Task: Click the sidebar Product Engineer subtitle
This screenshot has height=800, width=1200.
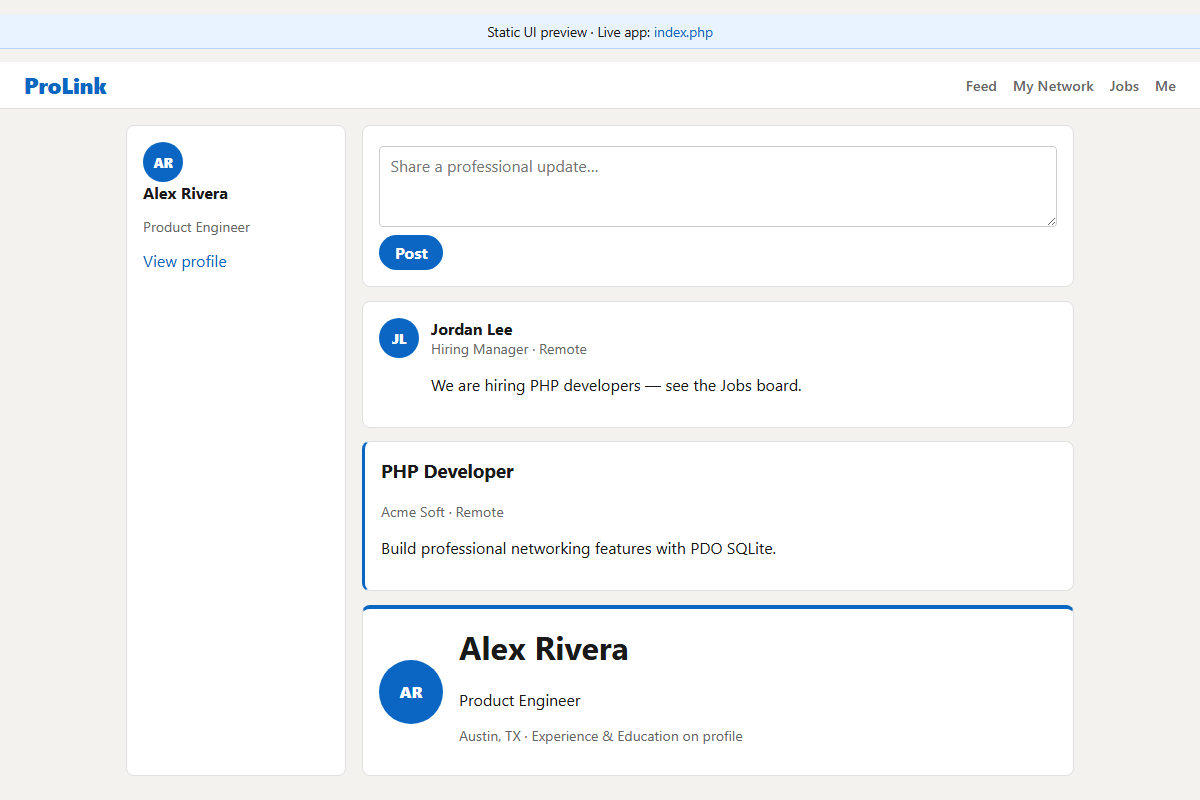Action: [196, 227]
